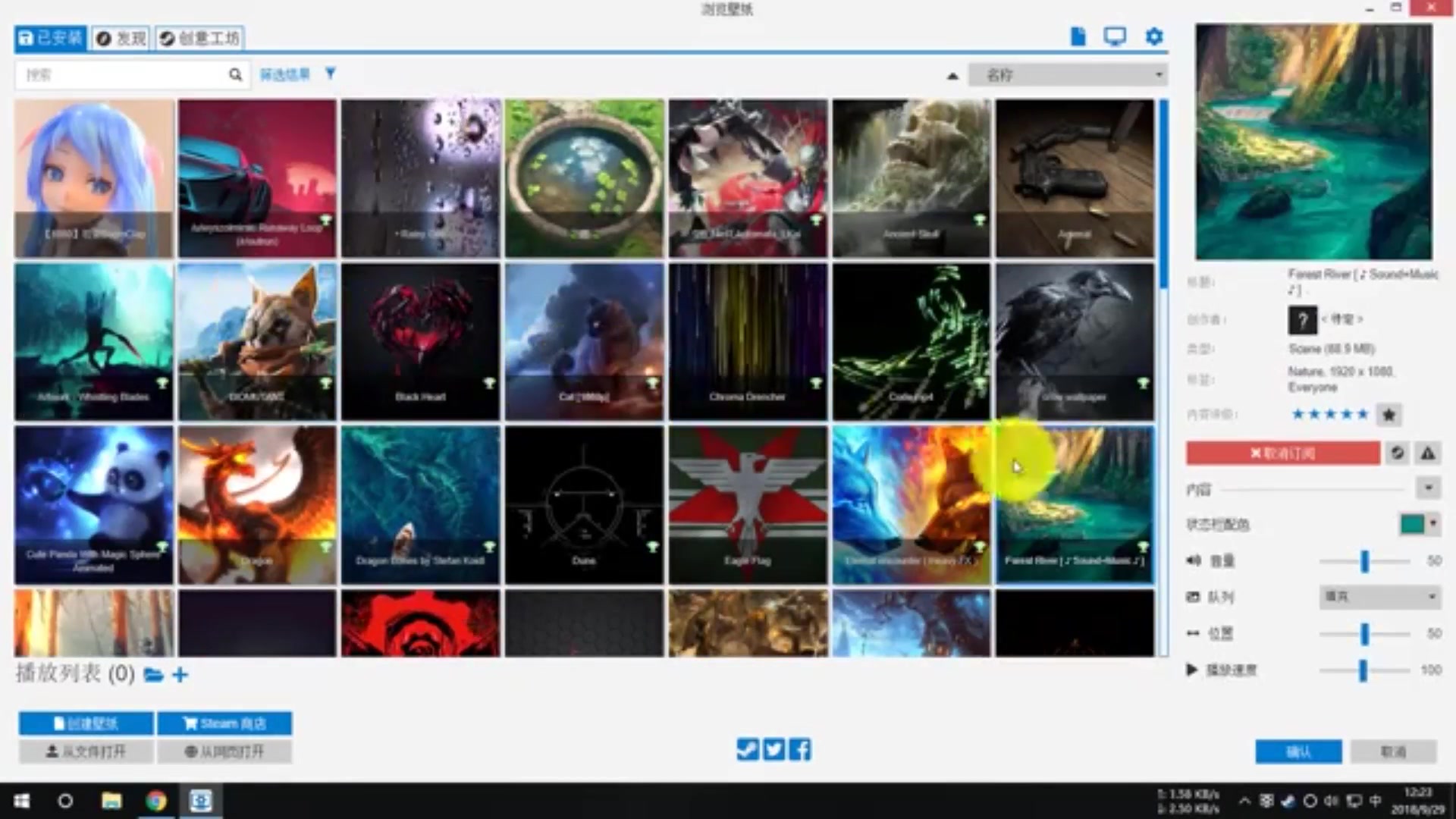Select the Black Heart wallpaper
The image size is (1456, 819).
coord(420,342)
